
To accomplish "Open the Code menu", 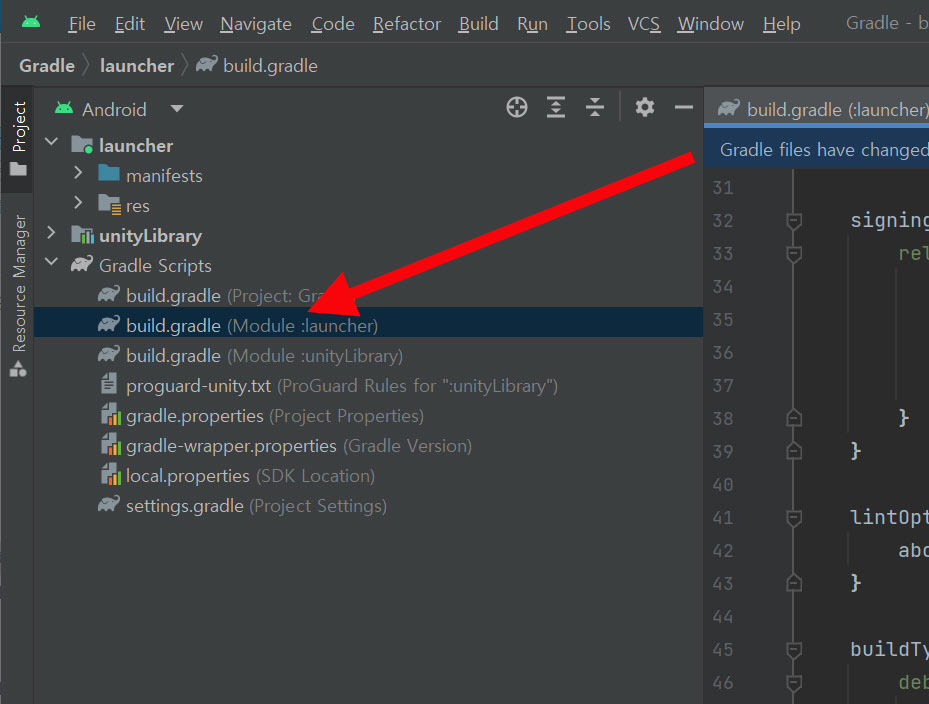I will click(333, 24).
